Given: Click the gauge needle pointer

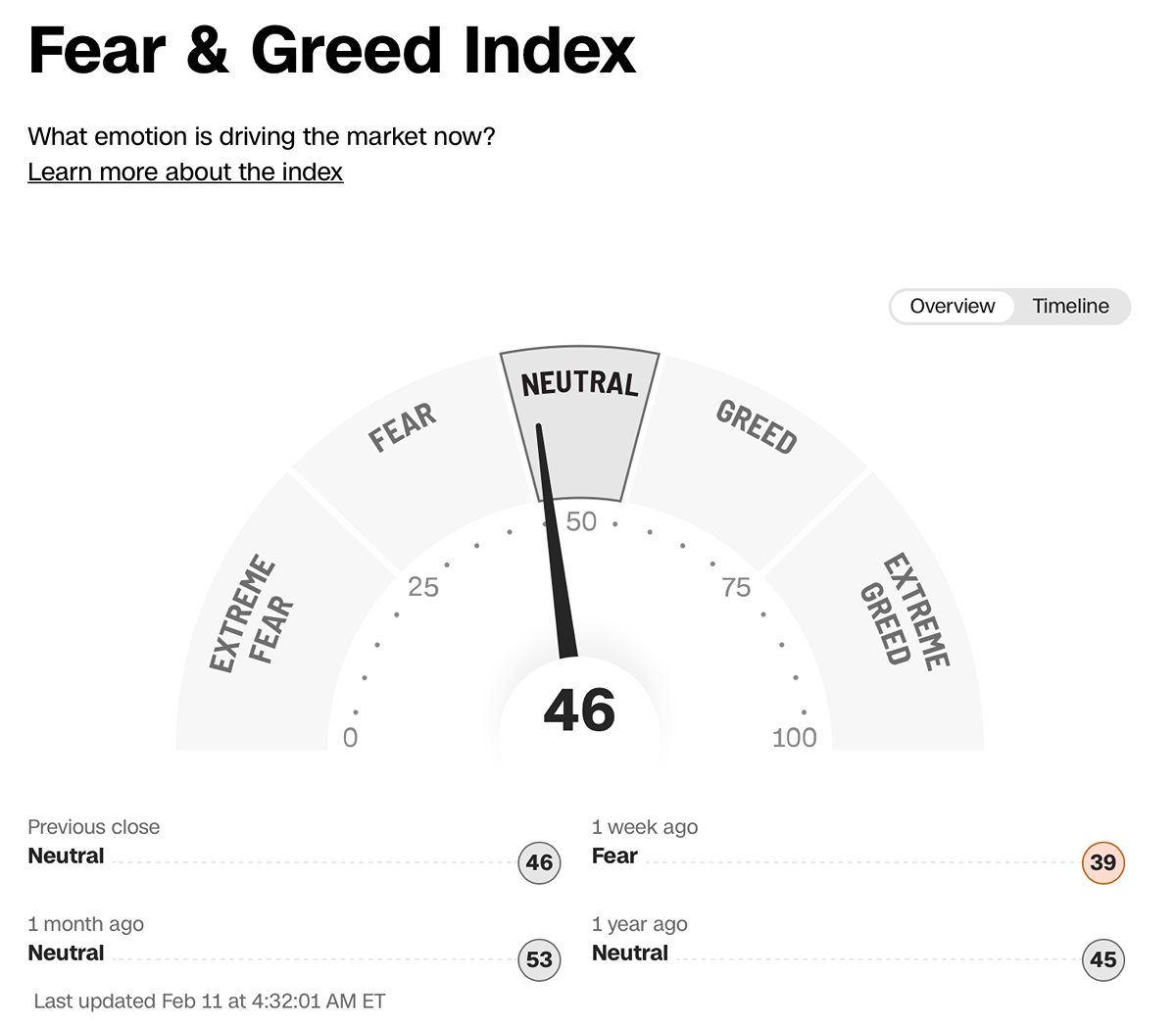Looking at the screenshot, I should click(x=556, y=541).
